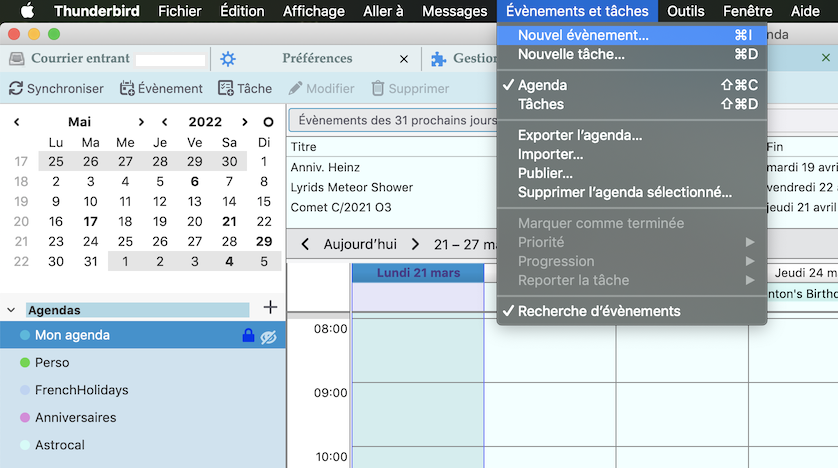Click the Modifier pencil icon
This screenshot has width=838, height=468.
pyautogui.click(x=296, y=88)
